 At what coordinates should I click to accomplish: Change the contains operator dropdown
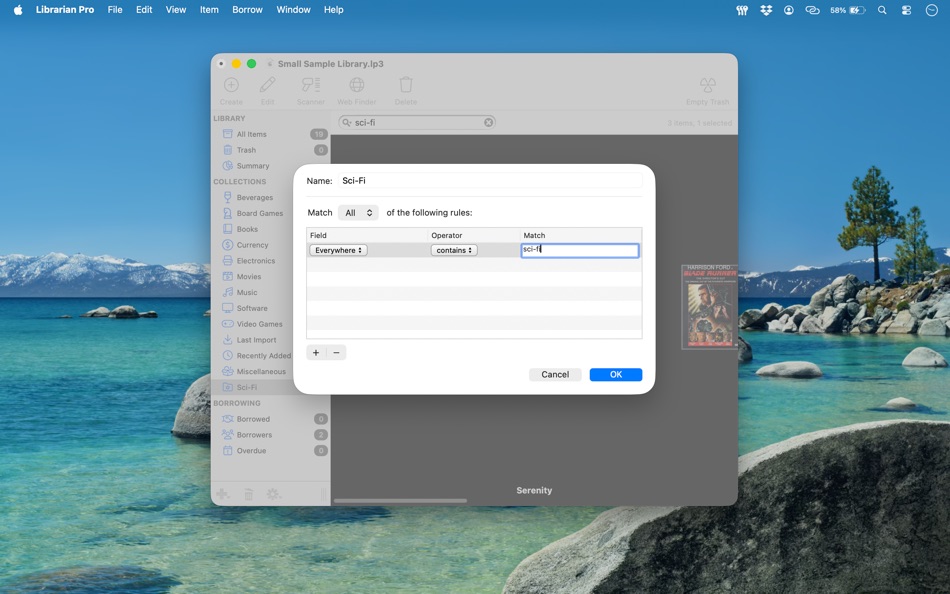point(453,250)
